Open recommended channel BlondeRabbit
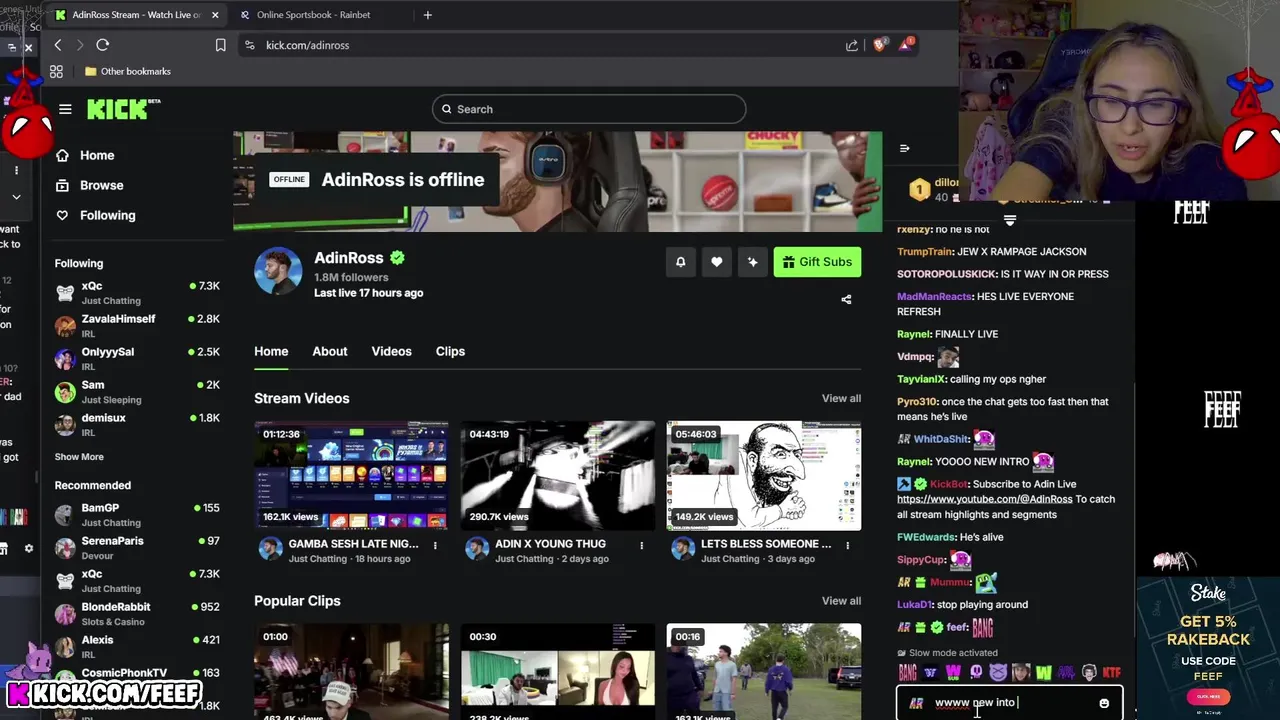Viewport: 1280px width, 720px height. (x=137, y=613)
